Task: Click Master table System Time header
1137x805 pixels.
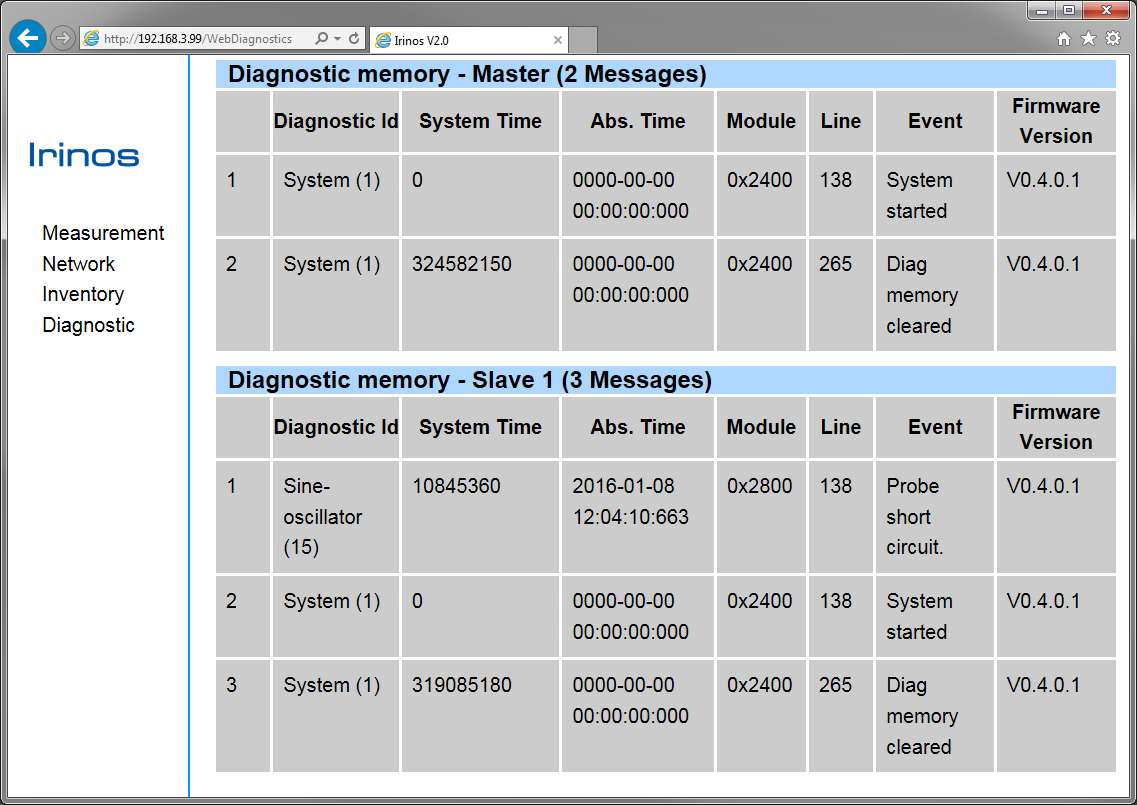Action: (x=480, y=121)
